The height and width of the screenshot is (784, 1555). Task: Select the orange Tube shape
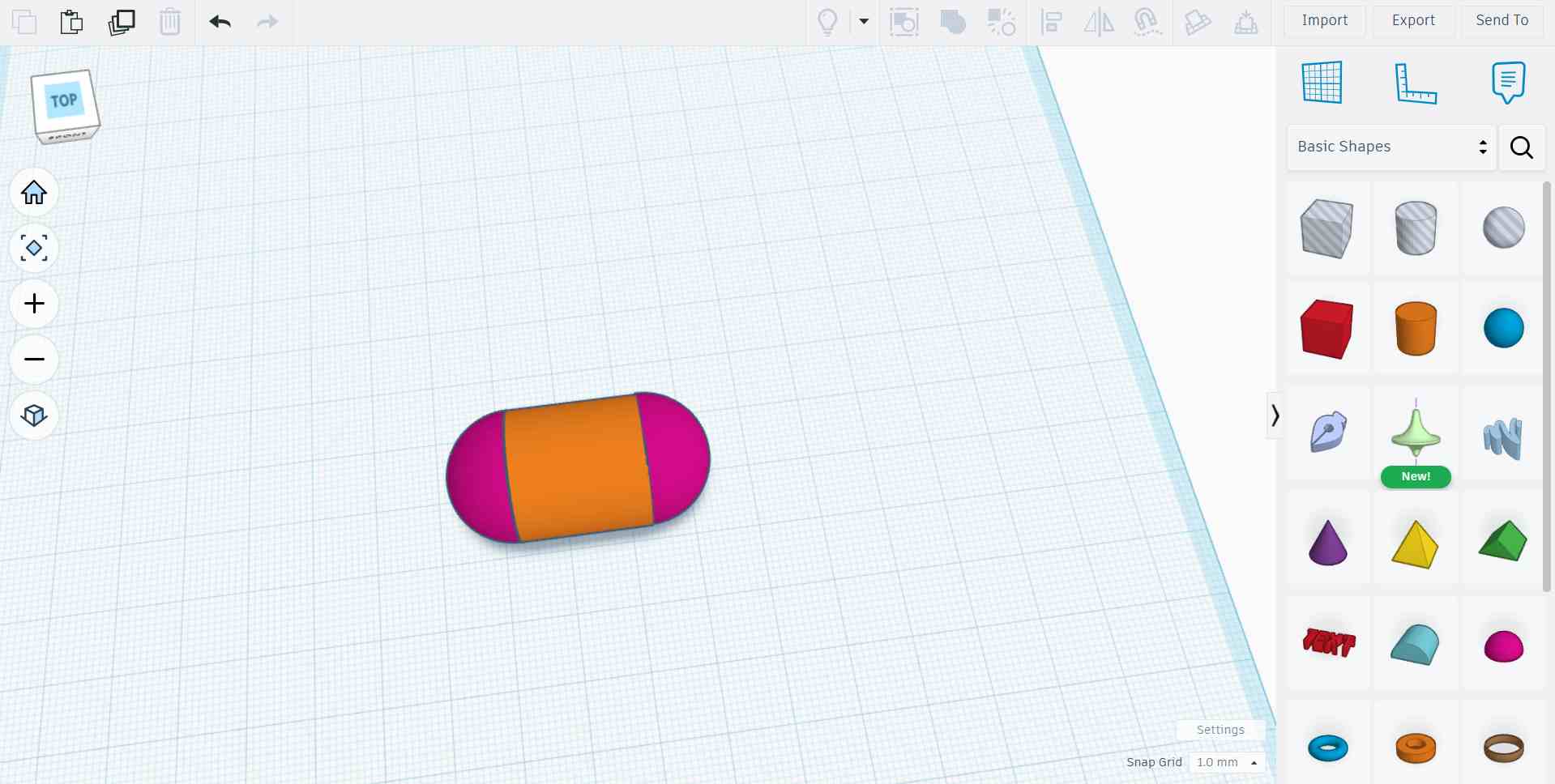(x=1416, y=748)
